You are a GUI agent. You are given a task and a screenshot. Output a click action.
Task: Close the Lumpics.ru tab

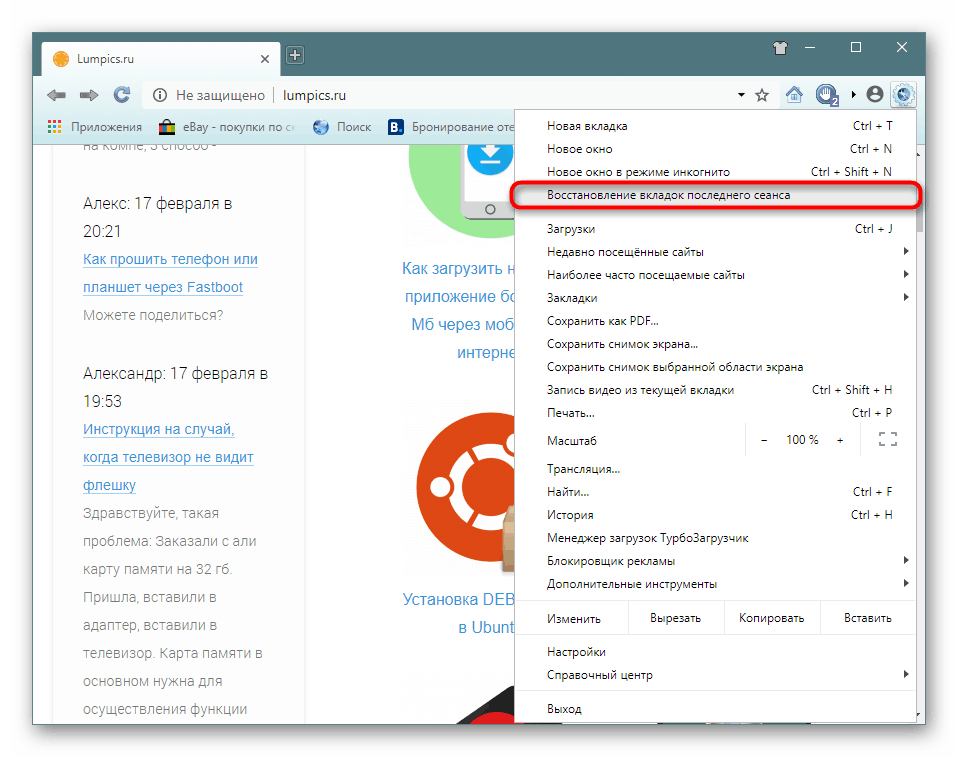pyautogui.click(x=265, y=59)
